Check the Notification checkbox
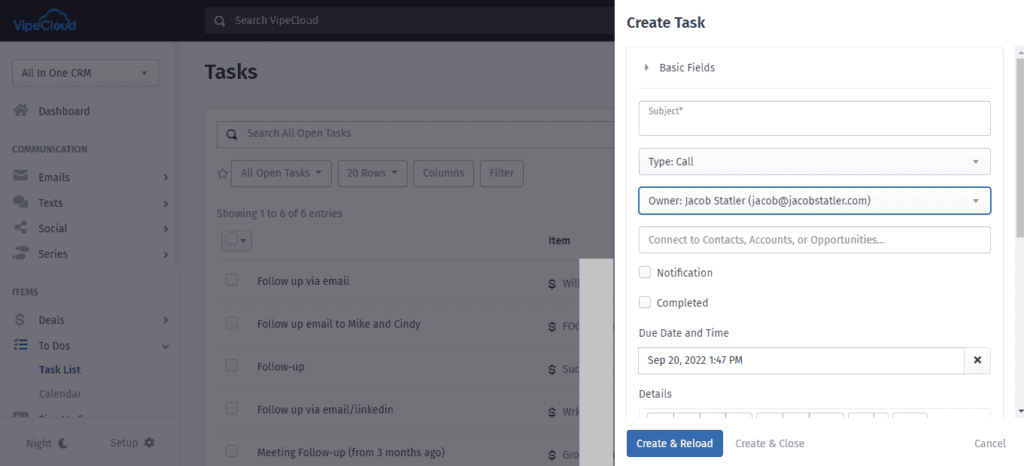Image resolution: width=1024 pixels, height=466 pixels. pos(645,272)
